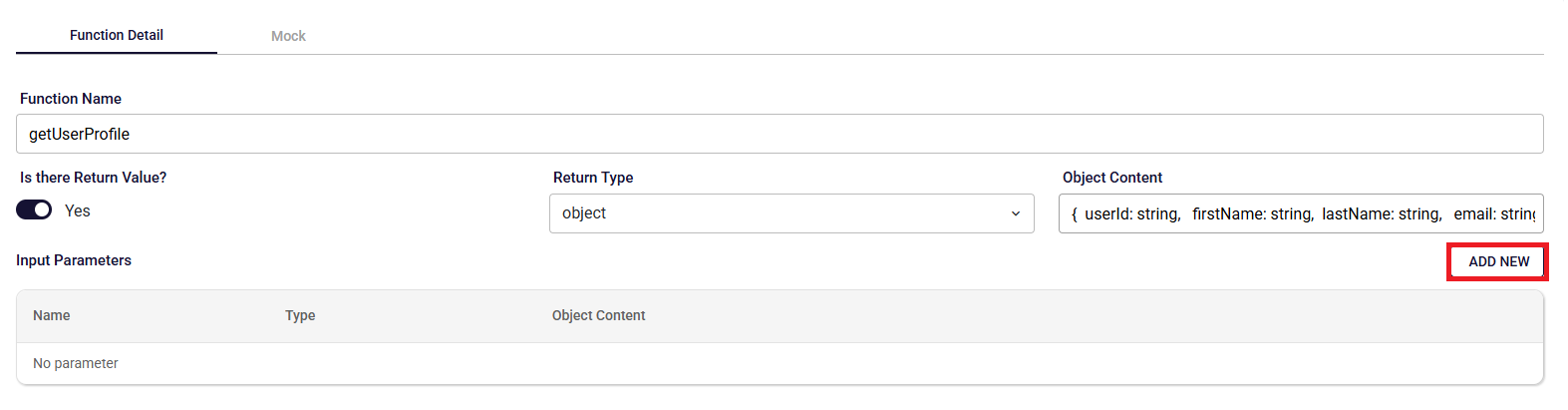Open the Return Type object dropdown
Screen dimensions: 1568x410
[791, 213]
